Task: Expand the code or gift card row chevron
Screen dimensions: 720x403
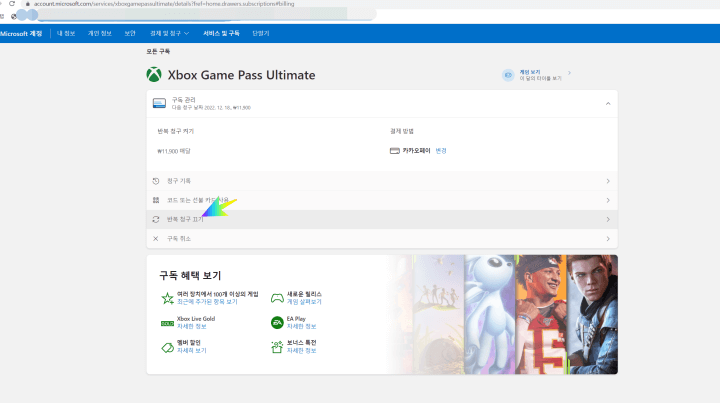Action: tap(608, 201)
